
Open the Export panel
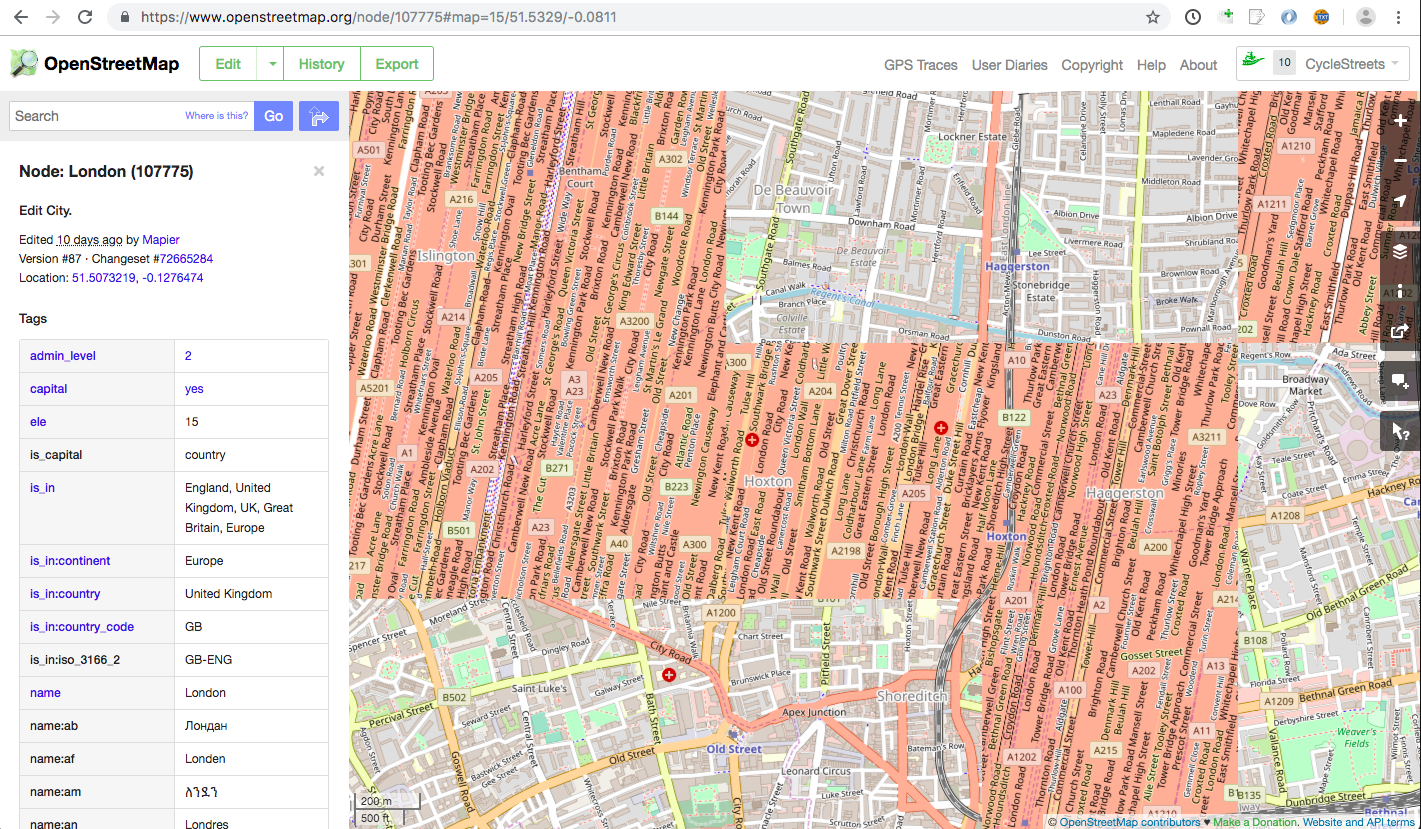point(396,63)
